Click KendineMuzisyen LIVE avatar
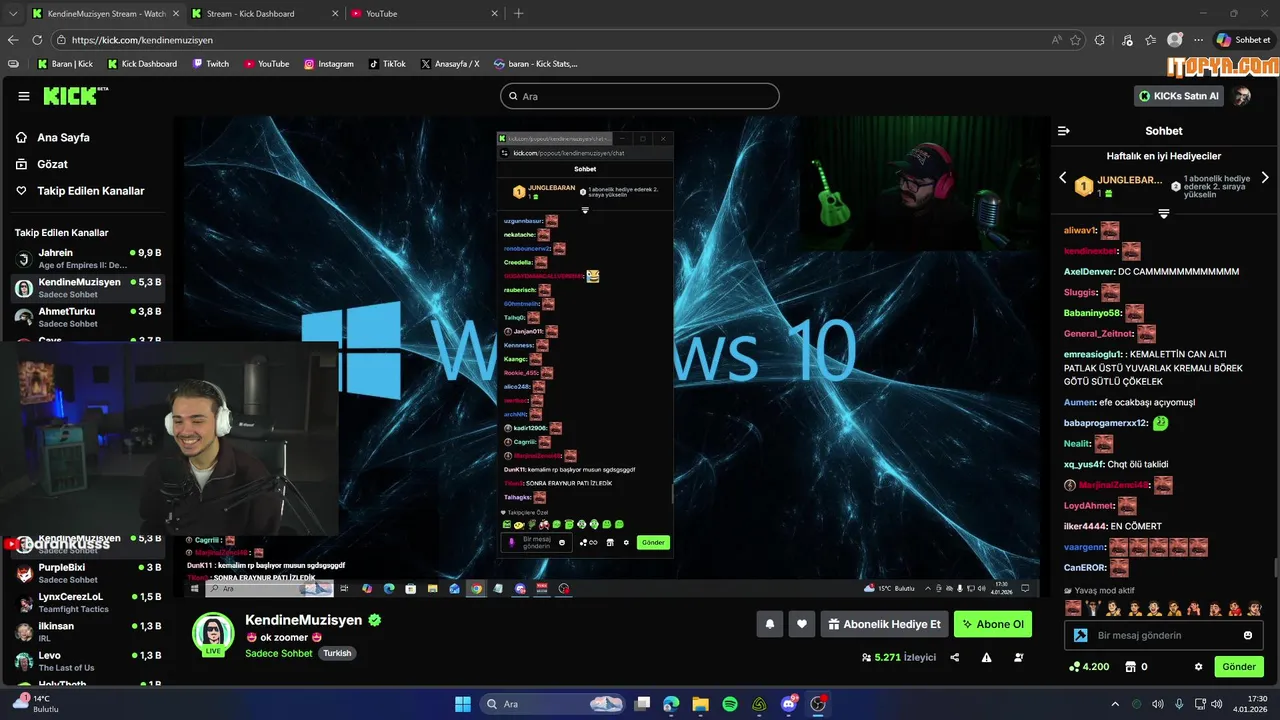 (x=213, y=634)
